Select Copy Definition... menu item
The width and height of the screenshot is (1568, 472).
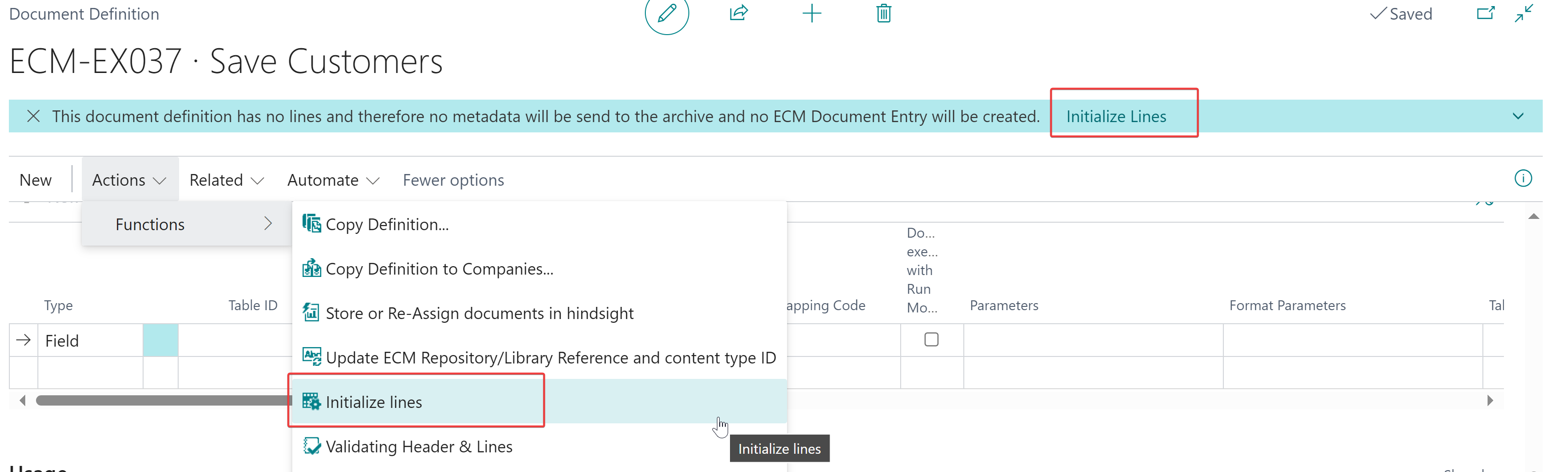[387, 225]
